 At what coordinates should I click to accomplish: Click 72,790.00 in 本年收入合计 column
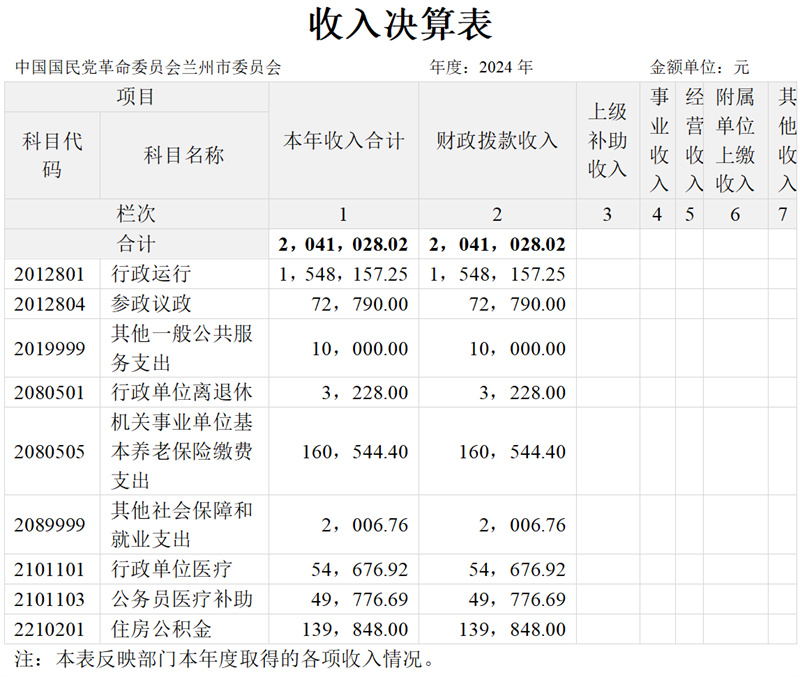(x=360, y=305)
